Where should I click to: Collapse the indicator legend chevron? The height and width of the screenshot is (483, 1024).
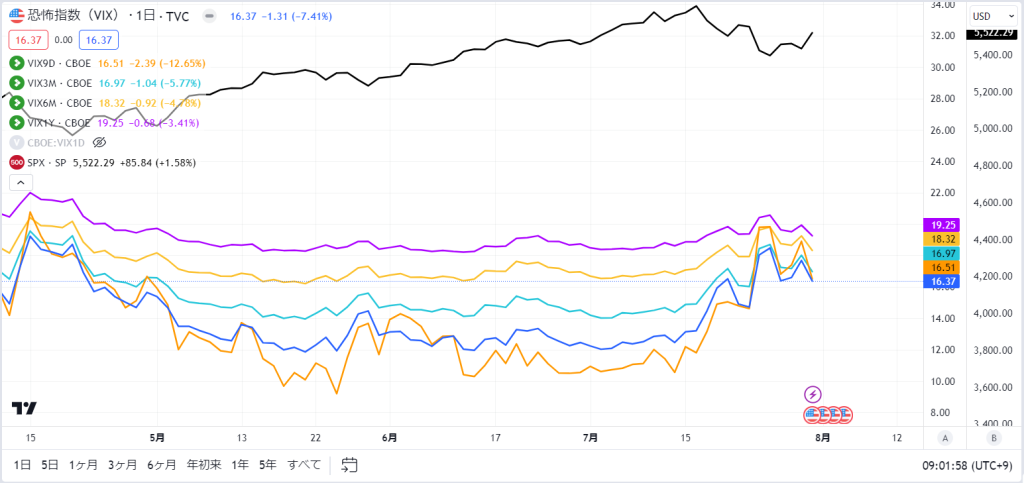(x=19, y=183)
